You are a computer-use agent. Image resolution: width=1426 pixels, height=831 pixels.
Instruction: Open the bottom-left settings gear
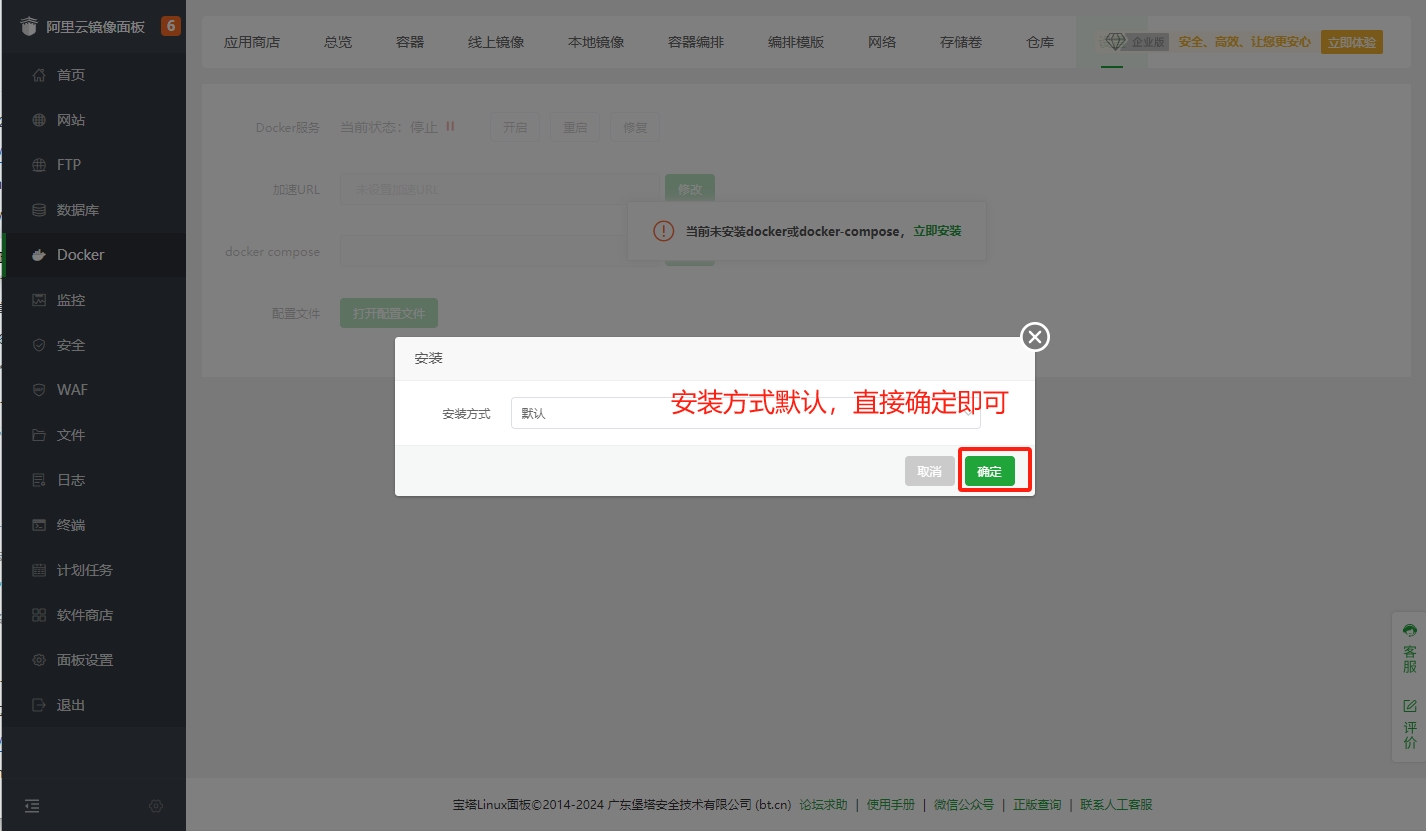point(155,805)
